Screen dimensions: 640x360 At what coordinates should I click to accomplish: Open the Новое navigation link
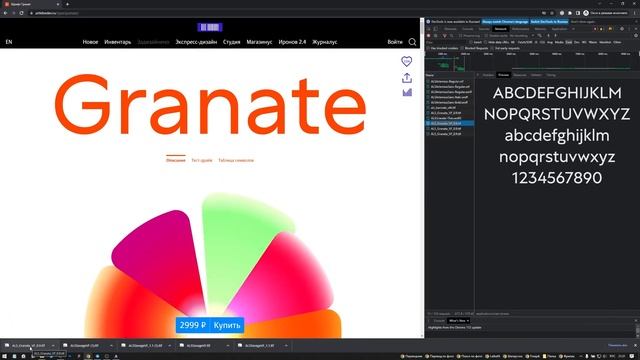pos(90,42)
